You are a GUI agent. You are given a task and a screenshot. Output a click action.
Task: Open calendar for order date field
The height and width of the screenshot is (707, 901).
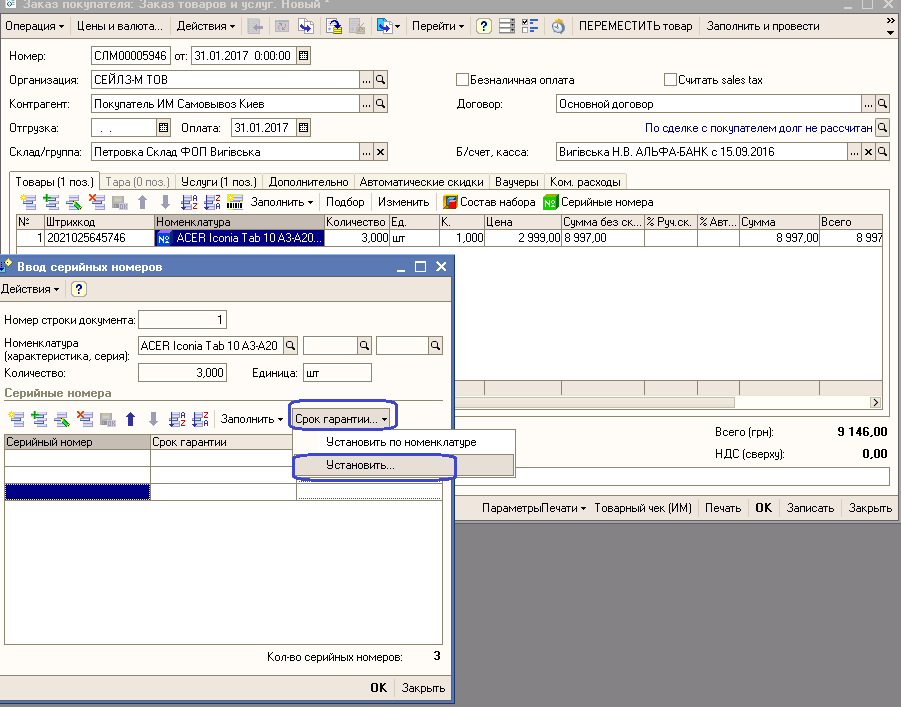point(304,56)
